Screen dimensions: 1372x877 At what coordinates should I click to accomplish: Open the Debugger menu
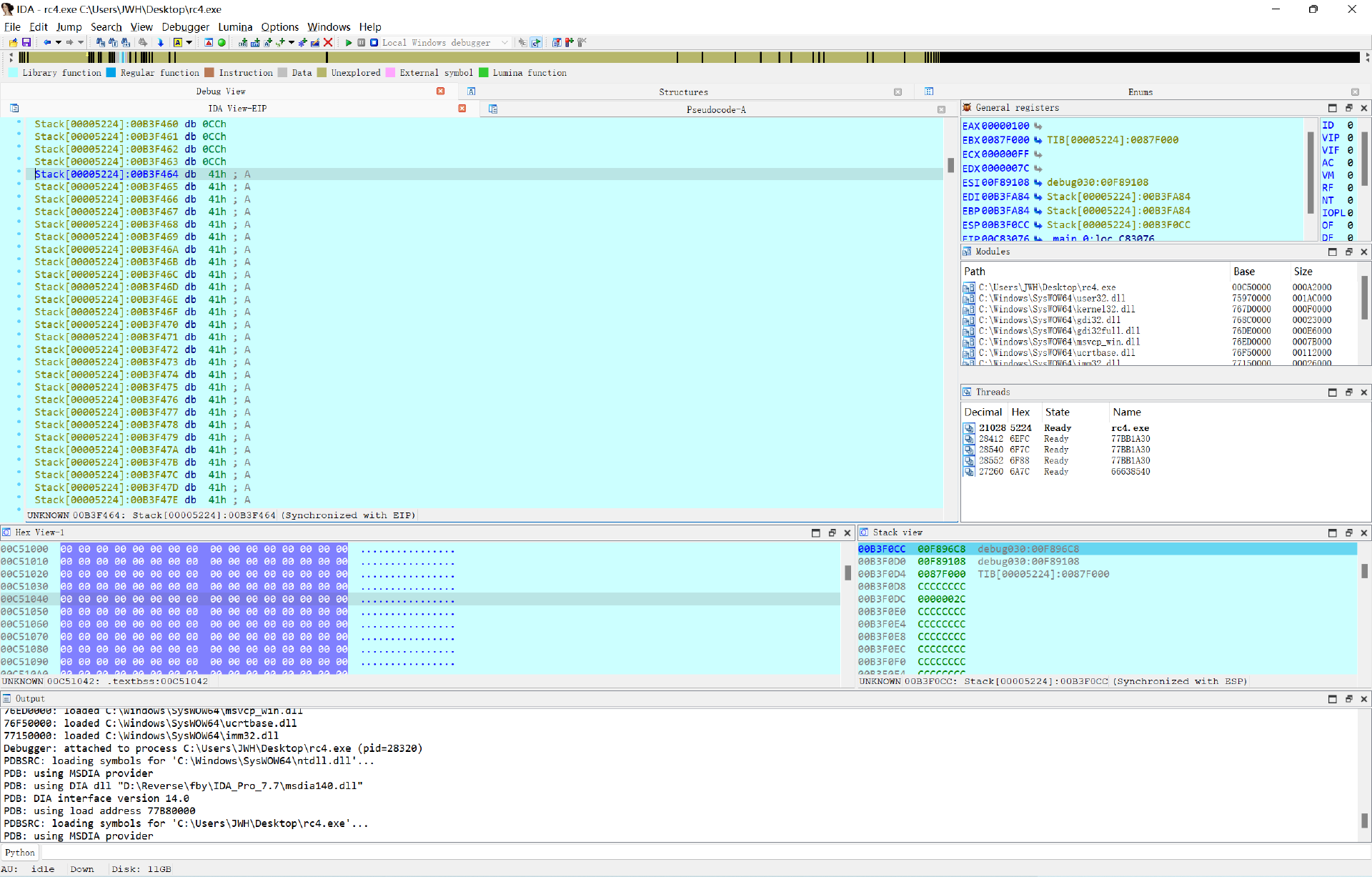pyautogui.click(x=186, y=27)
